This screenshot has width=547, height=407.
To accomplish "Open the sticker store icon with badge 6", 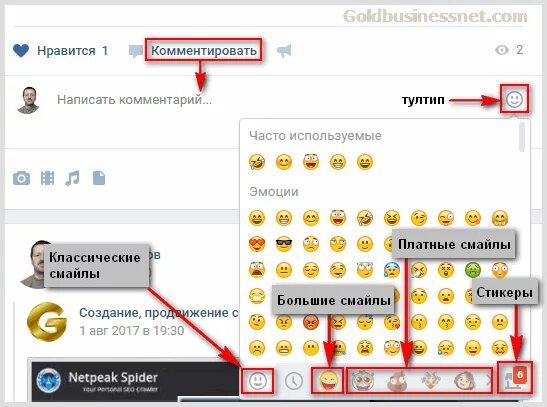I will (515, 378).
